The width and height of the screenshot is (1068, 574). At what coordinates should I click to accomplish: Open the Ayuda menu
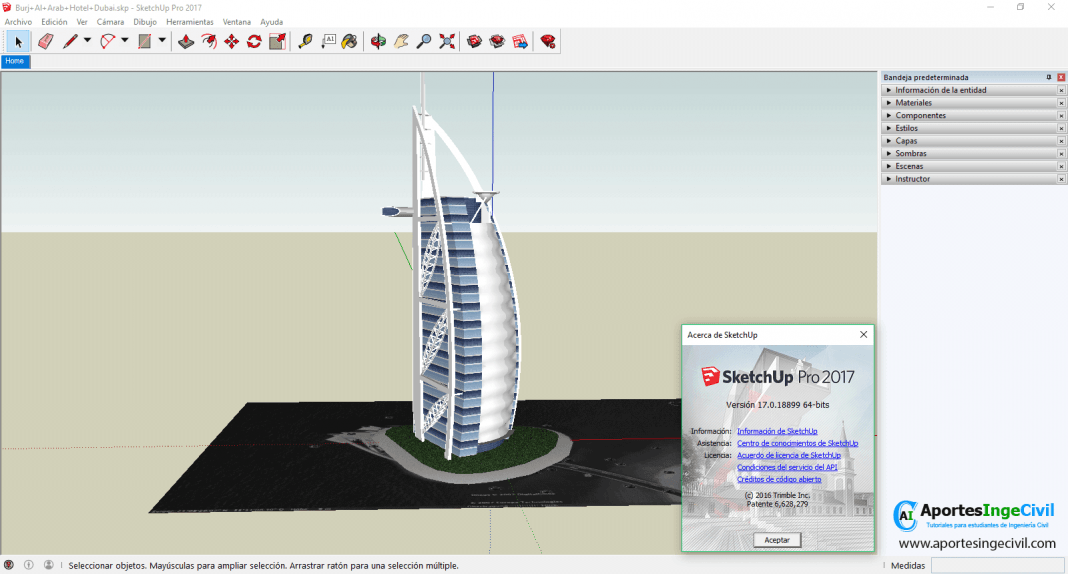271,22
